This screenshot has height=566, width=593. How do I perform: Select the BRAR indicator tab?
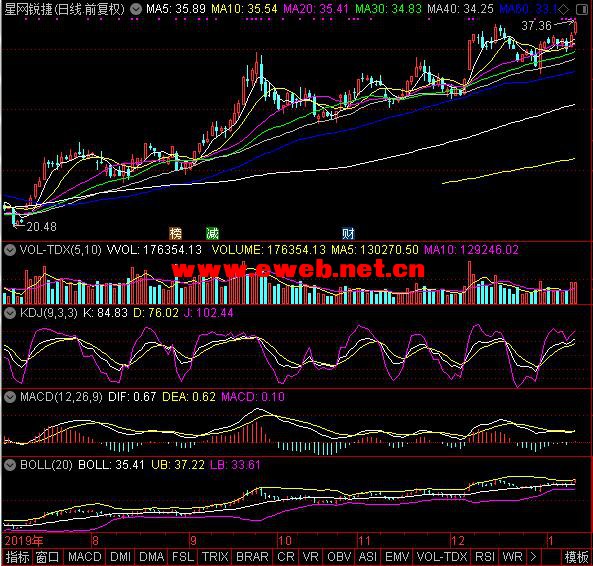(x=252, y=557)
